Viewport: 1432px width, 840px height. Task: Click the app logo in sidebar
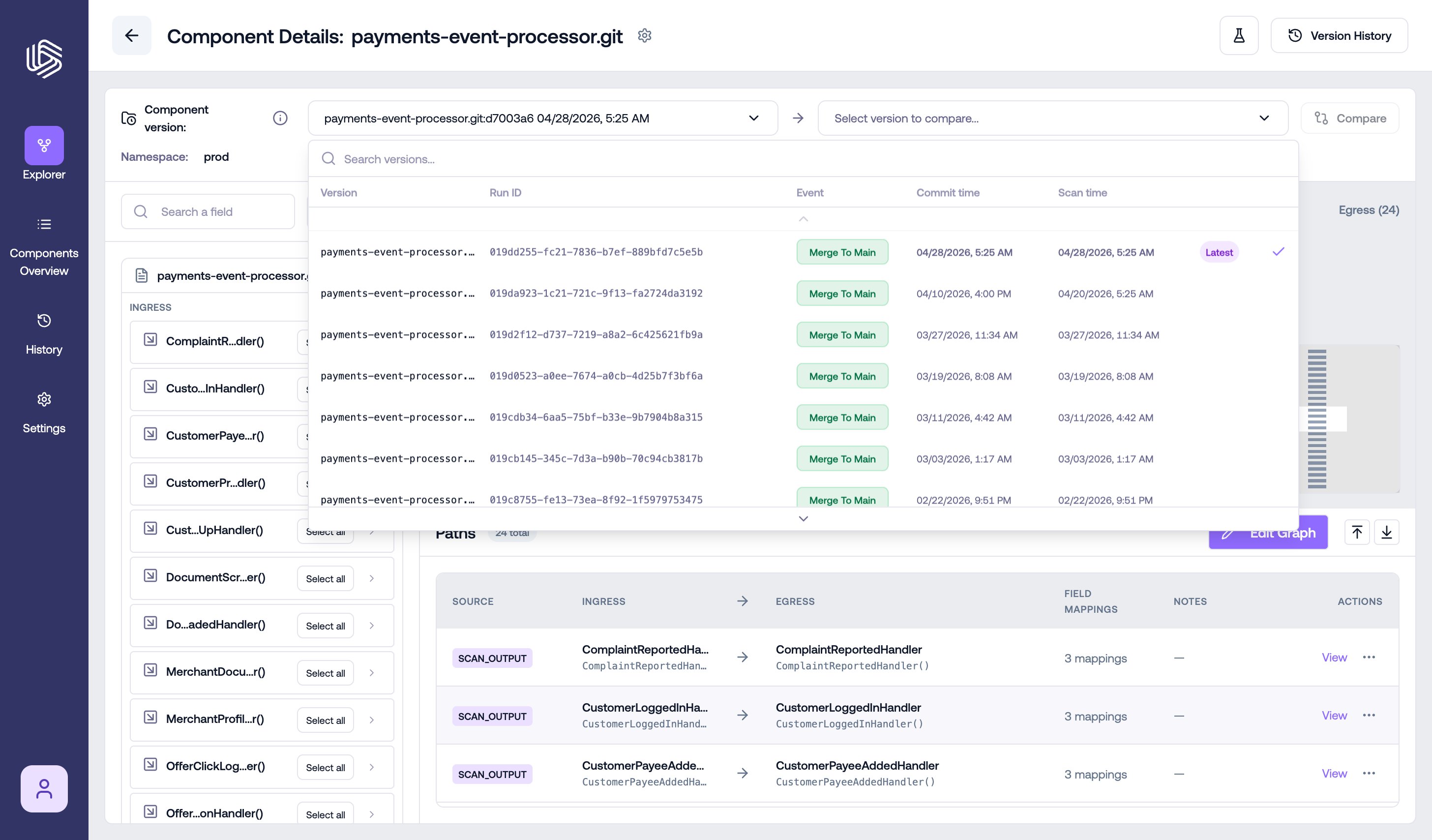[x=44, y=58]
